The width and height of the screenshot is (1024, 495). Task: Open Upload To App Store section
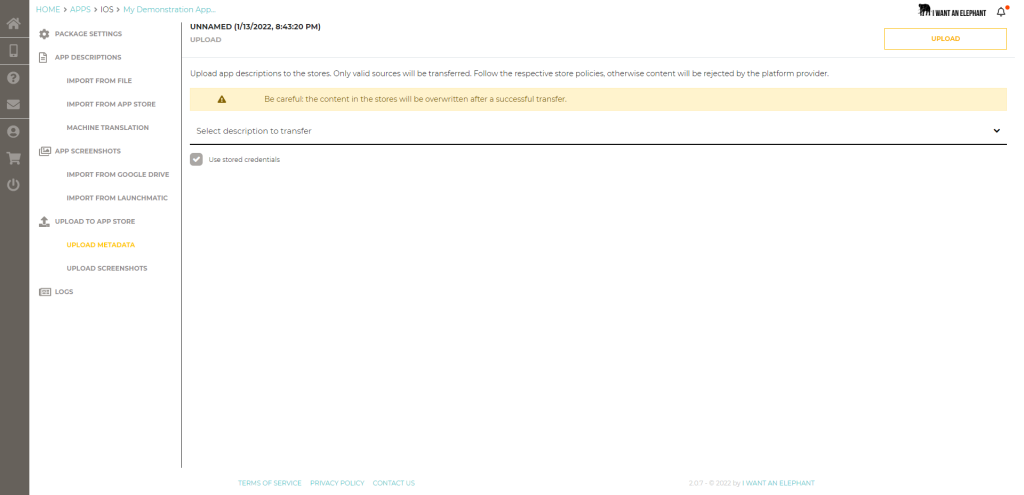pyautogui.click(x=95, y=221)
